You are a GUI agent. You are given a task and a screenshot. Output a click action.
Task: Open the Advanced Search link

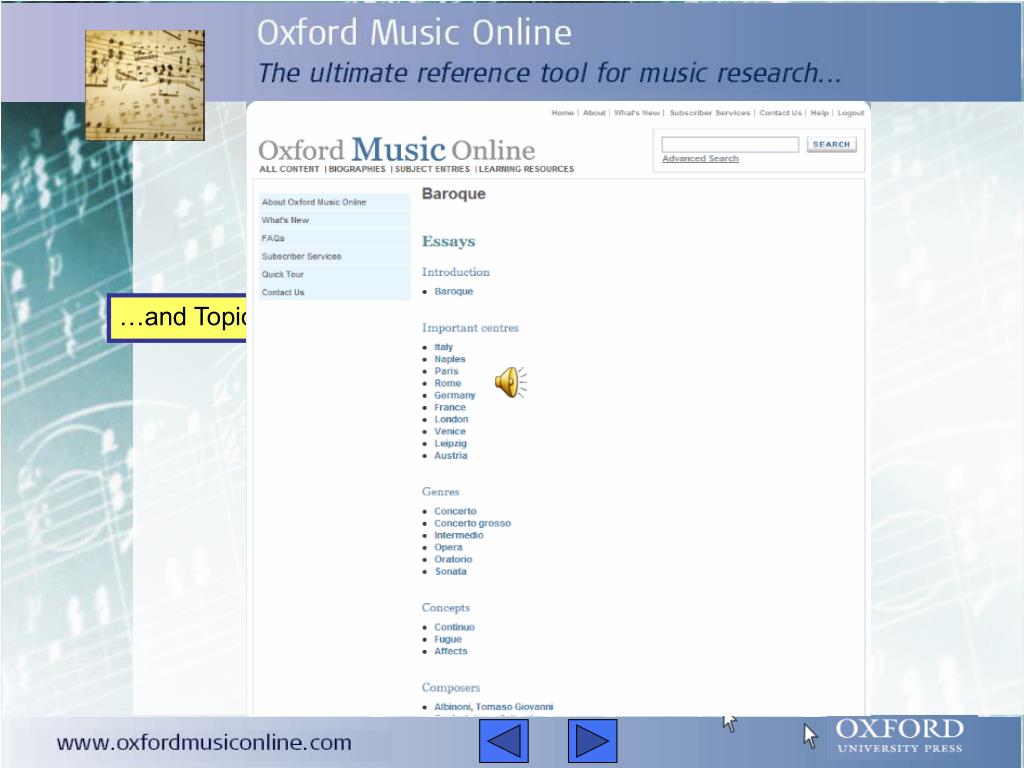(x=700, y=159)
